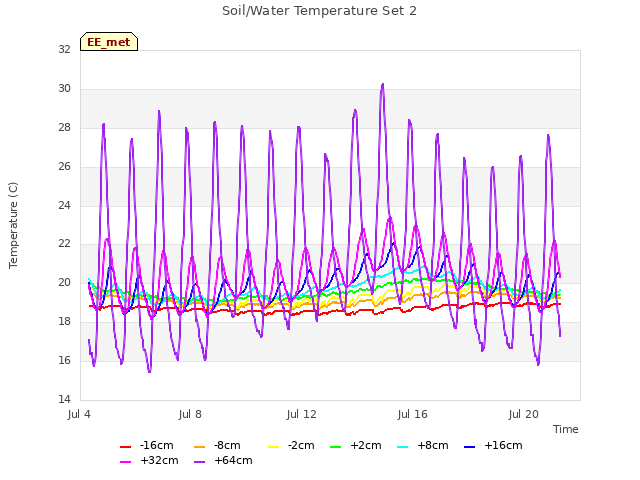640x480 pixels.
Task: Toggle the +64cm series in legend
Action: 223,460
